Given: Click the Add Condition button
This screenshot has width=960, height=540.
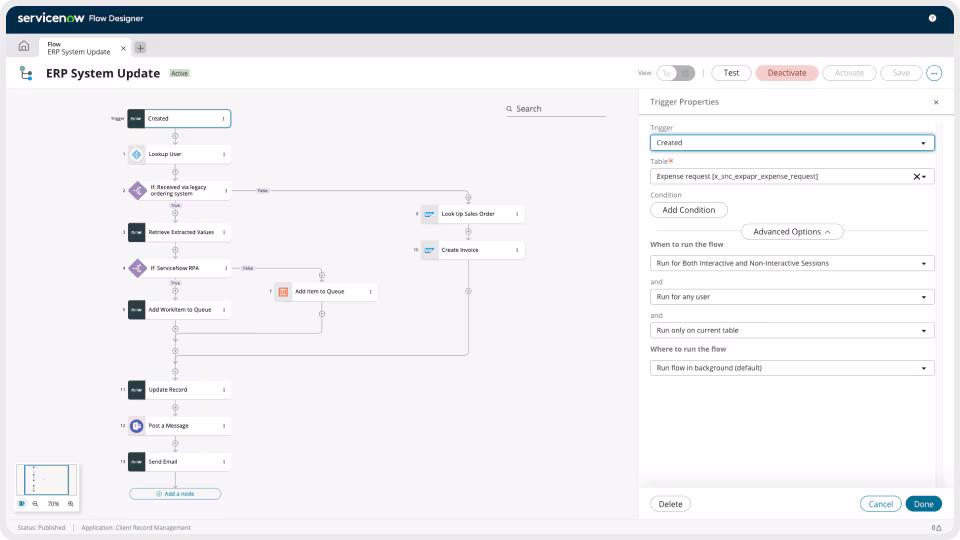Looking at the screenshot, I should [689, 210].
